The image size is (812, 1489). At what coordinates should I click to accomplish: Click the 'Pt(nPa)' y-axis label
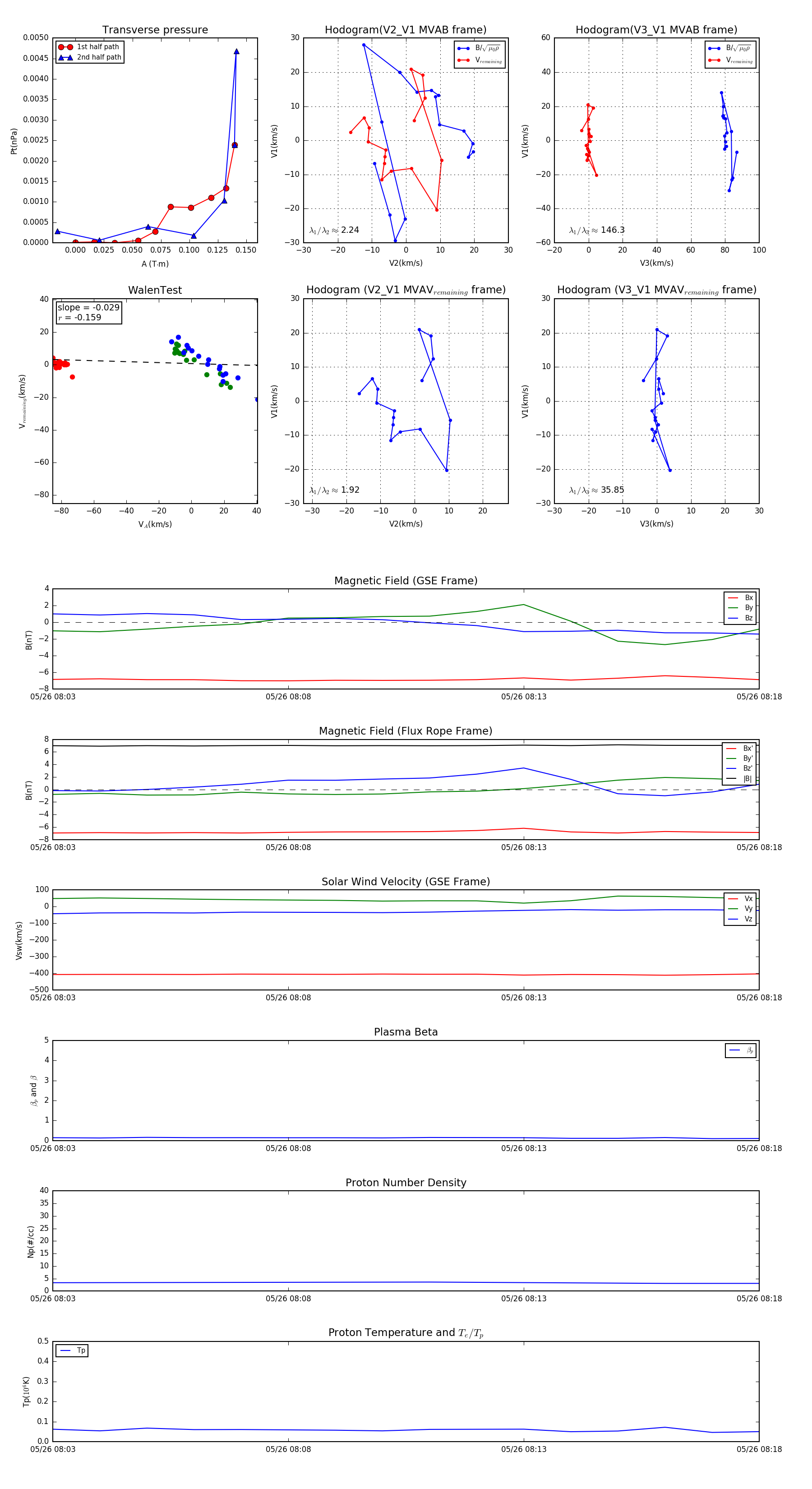click(x=14, y=141)
